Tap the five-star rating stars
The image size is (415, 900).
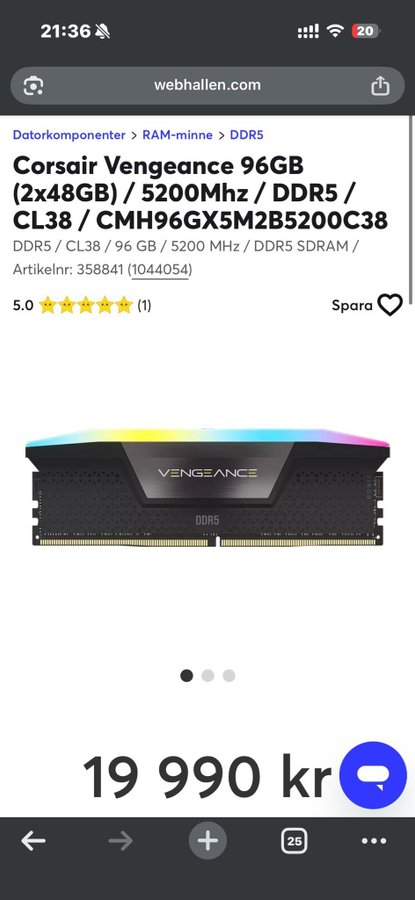pos(86,305)
